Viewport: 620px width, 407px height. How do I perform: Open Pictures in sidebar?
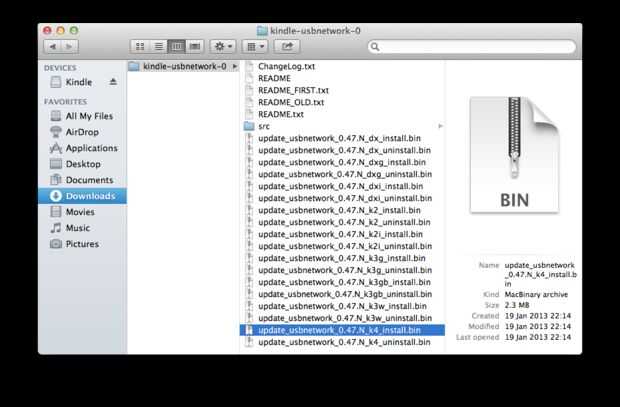click(82, 244)
